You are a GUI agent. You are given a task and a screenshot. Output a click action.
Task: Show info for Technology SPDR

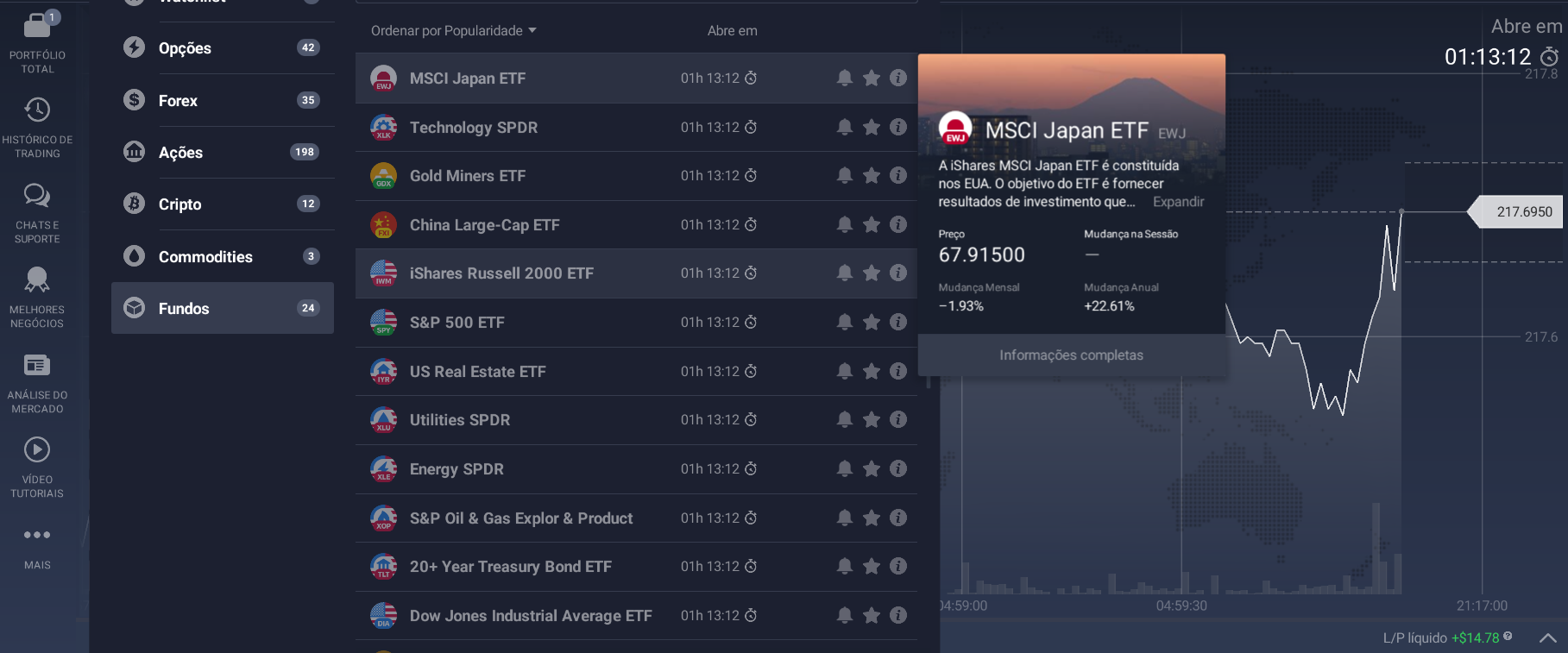[x=898, y=127]
